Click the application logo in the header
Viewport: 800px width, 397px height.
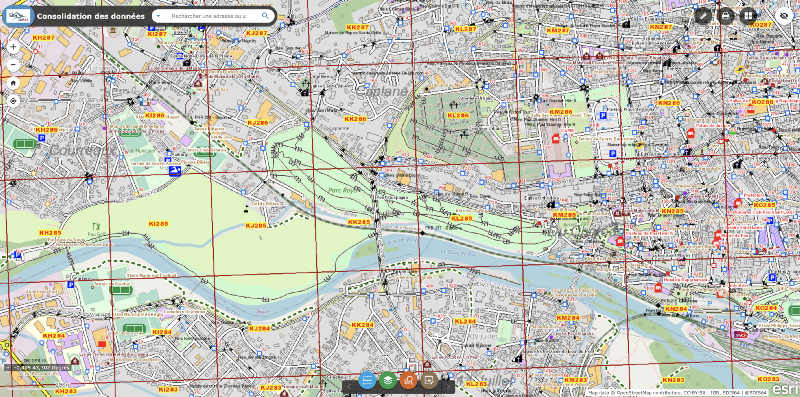click(x=18, y=16)
